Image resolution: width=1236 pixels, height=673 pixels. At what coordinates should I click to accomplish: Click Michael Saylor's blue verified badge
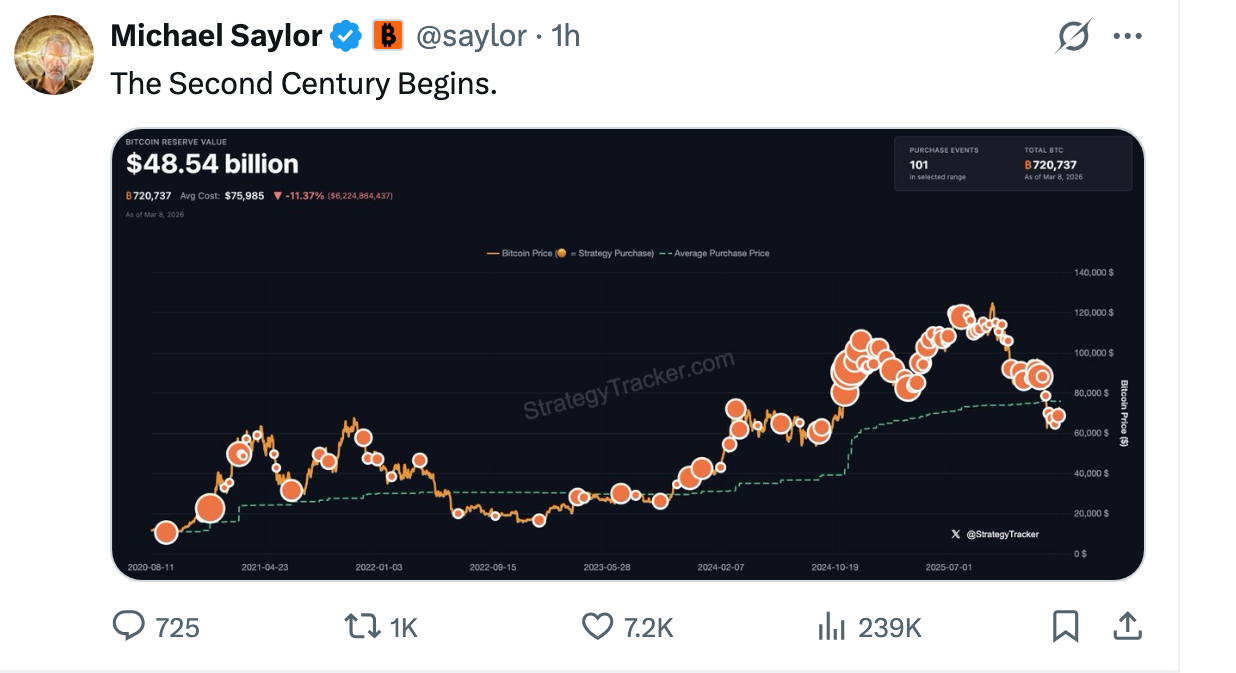pyautogui.click(x=345, y=35)
